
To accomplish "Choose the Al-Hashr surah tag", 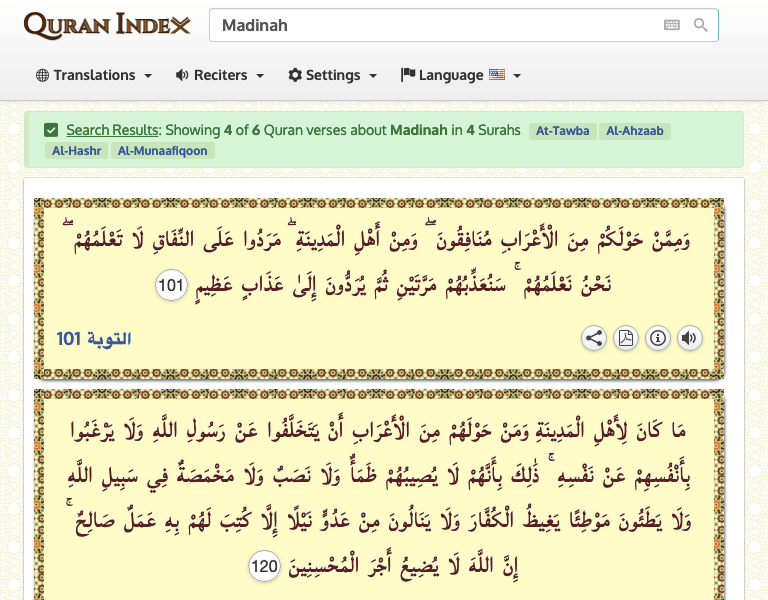I will pos(75,151).
